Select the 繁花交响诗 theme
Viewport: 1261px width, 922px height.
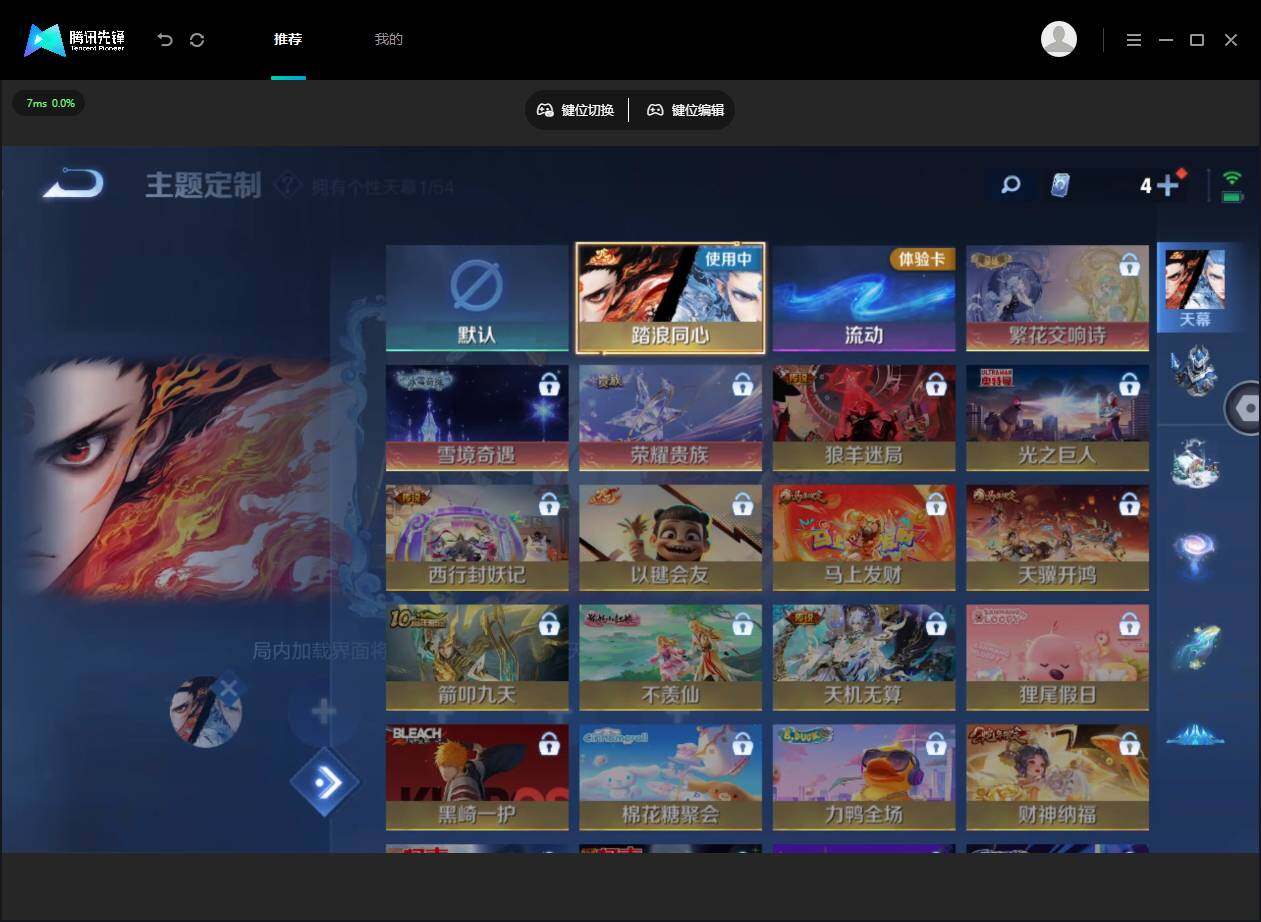coord(1057,298)
